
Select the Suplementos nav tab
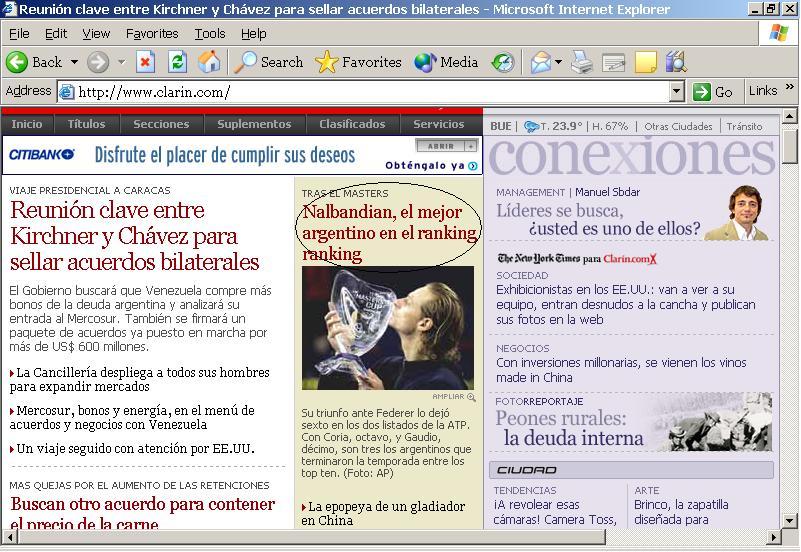click(254, 124)
